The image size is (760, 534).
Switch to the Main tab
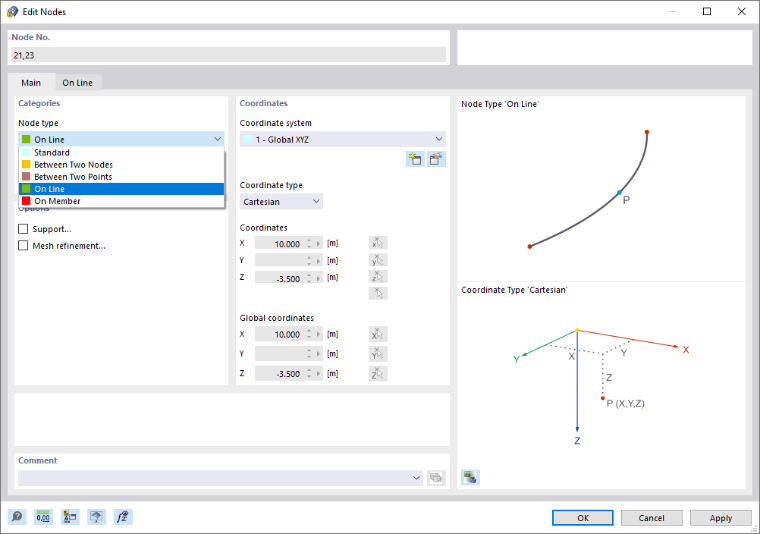click(x=31, y=83)
